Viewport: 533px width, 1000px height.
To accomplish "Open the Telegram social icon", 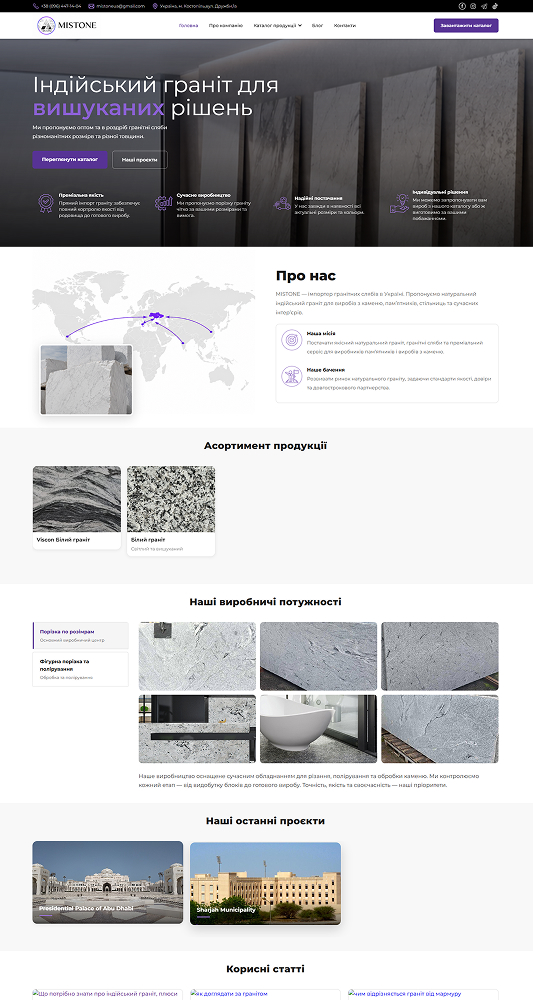I will (x=484, y=6).
